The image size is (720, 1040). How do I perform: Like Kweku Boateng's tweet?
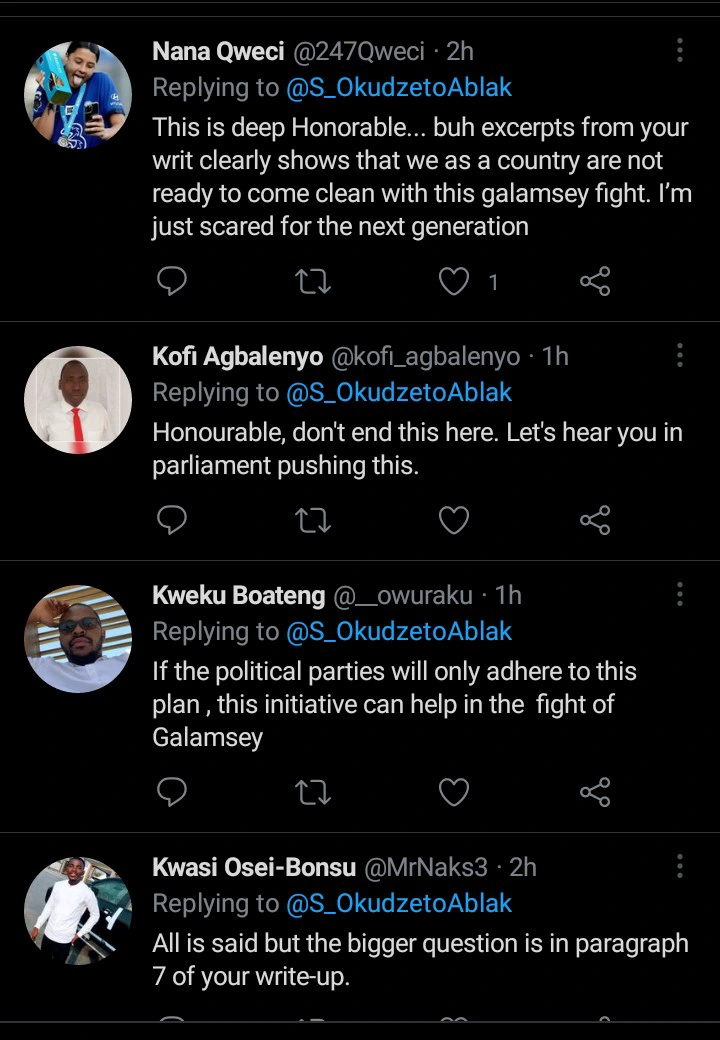455,792
